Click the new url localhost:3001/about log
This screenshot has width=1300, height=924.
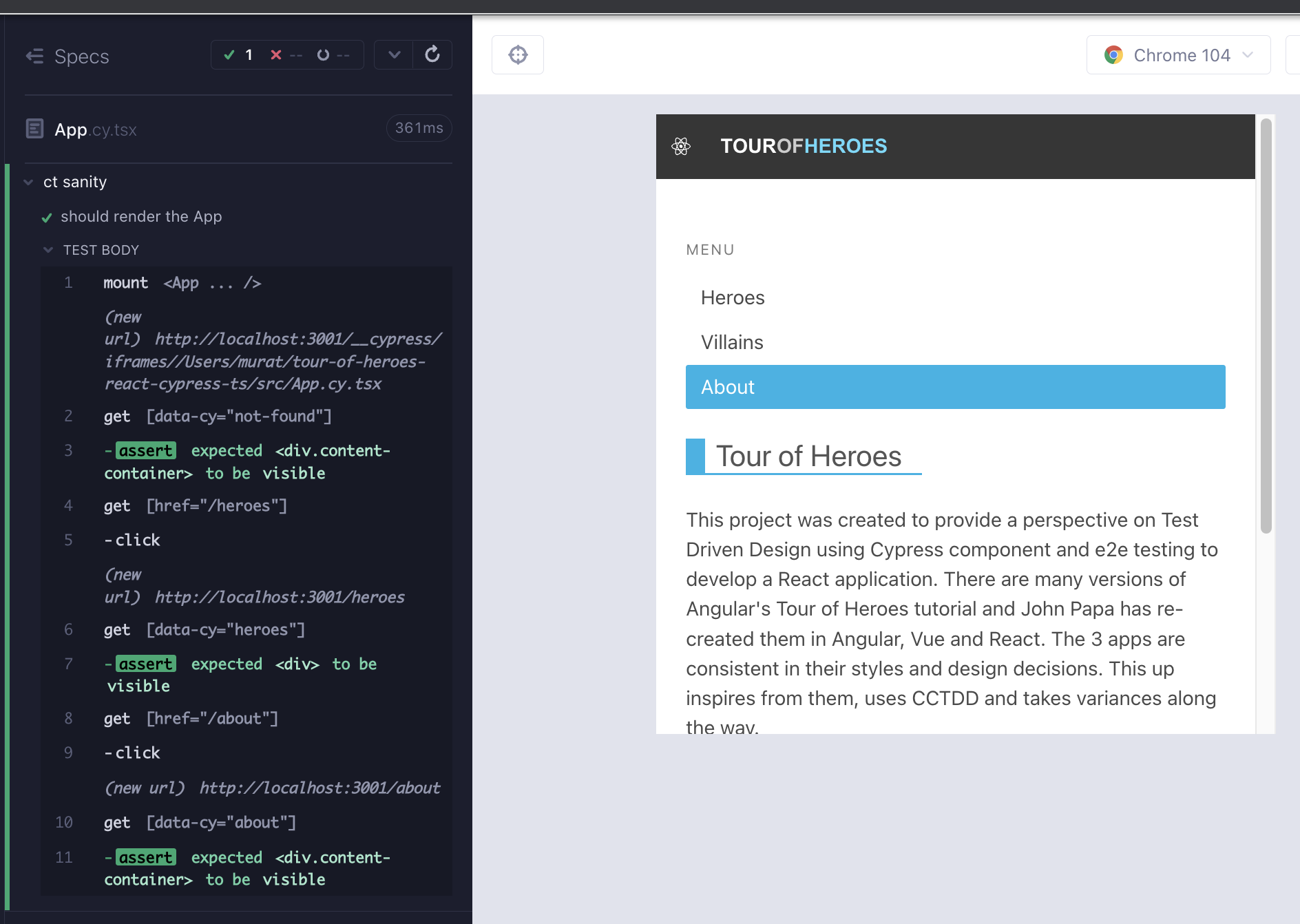(273, 788)
